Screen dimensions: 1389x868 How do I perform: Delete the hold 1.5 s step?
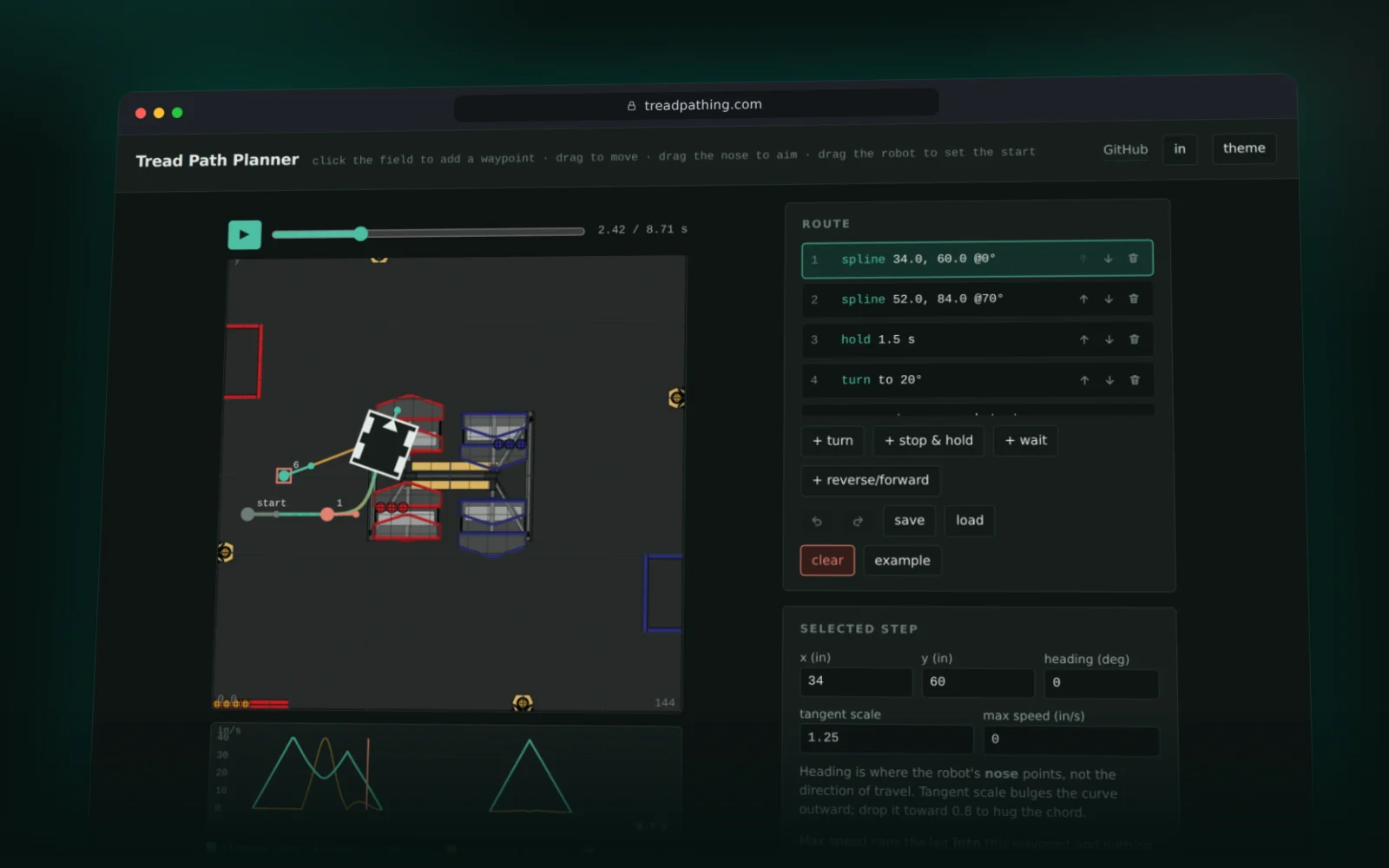pos(1135,339)
